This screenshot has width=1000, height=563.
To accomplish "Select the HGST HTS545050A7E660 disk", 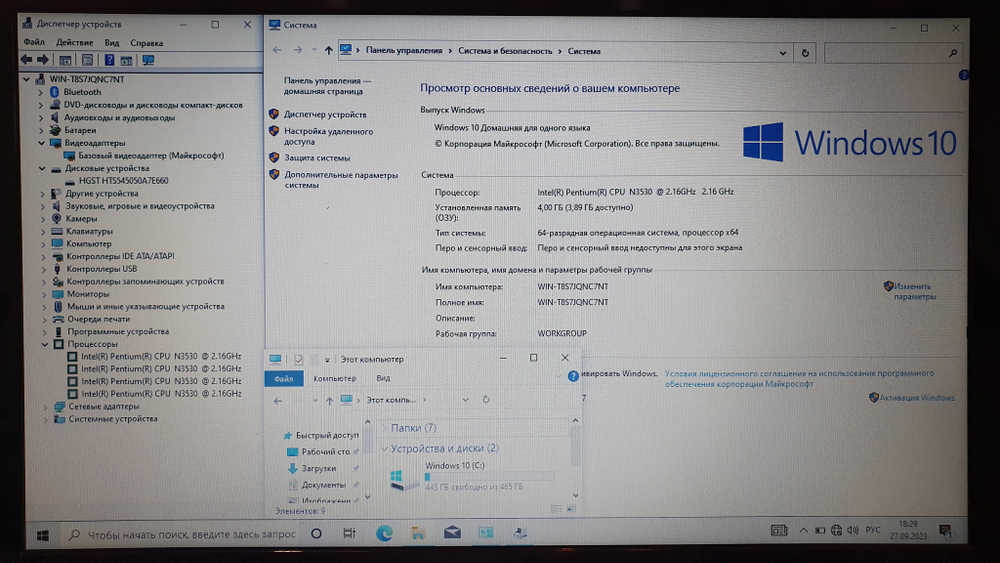I will tap(124, 180).
